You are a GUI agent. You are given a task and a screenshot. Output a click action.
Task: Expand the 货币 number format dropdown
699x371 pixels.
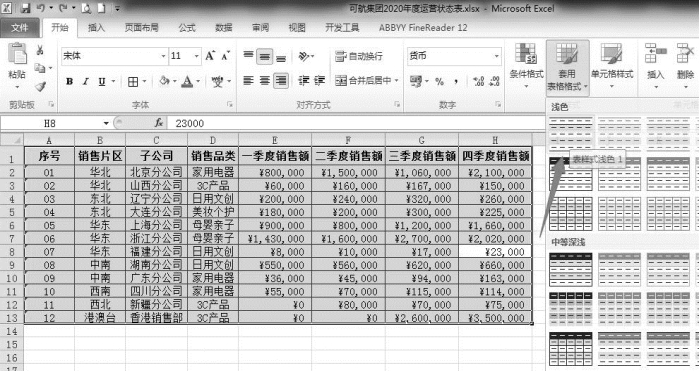496,56
